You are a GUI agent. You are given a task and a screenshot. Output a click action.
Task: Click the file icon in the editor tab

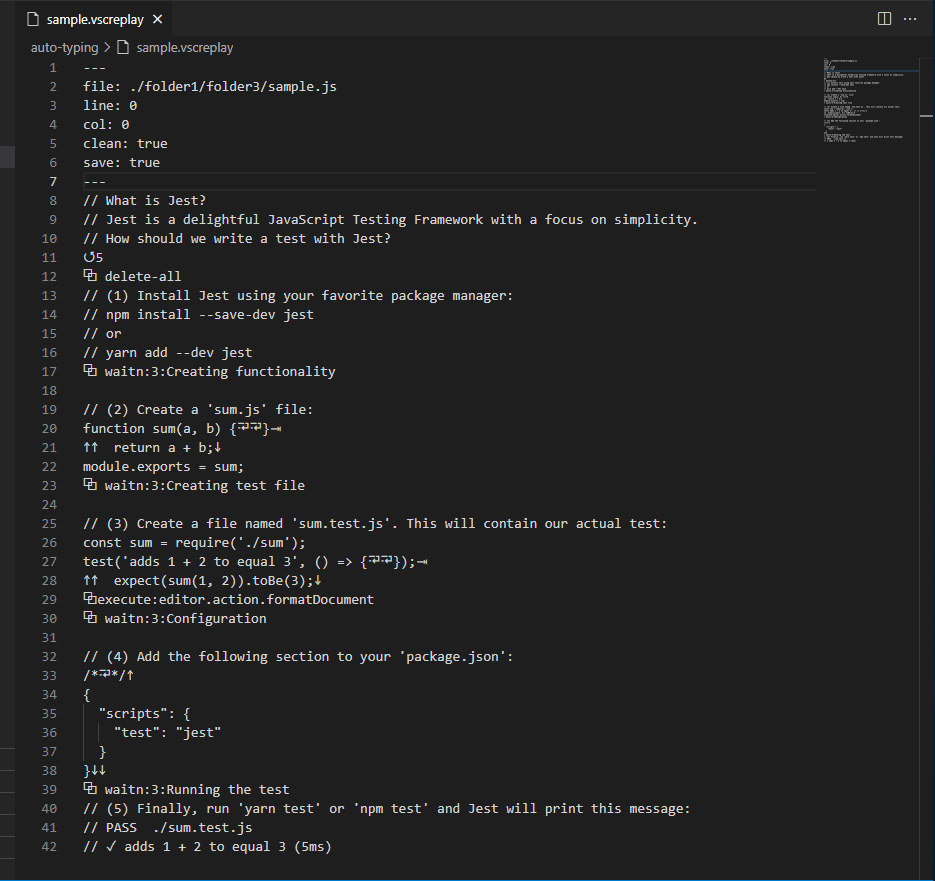[x=33, y=20]
